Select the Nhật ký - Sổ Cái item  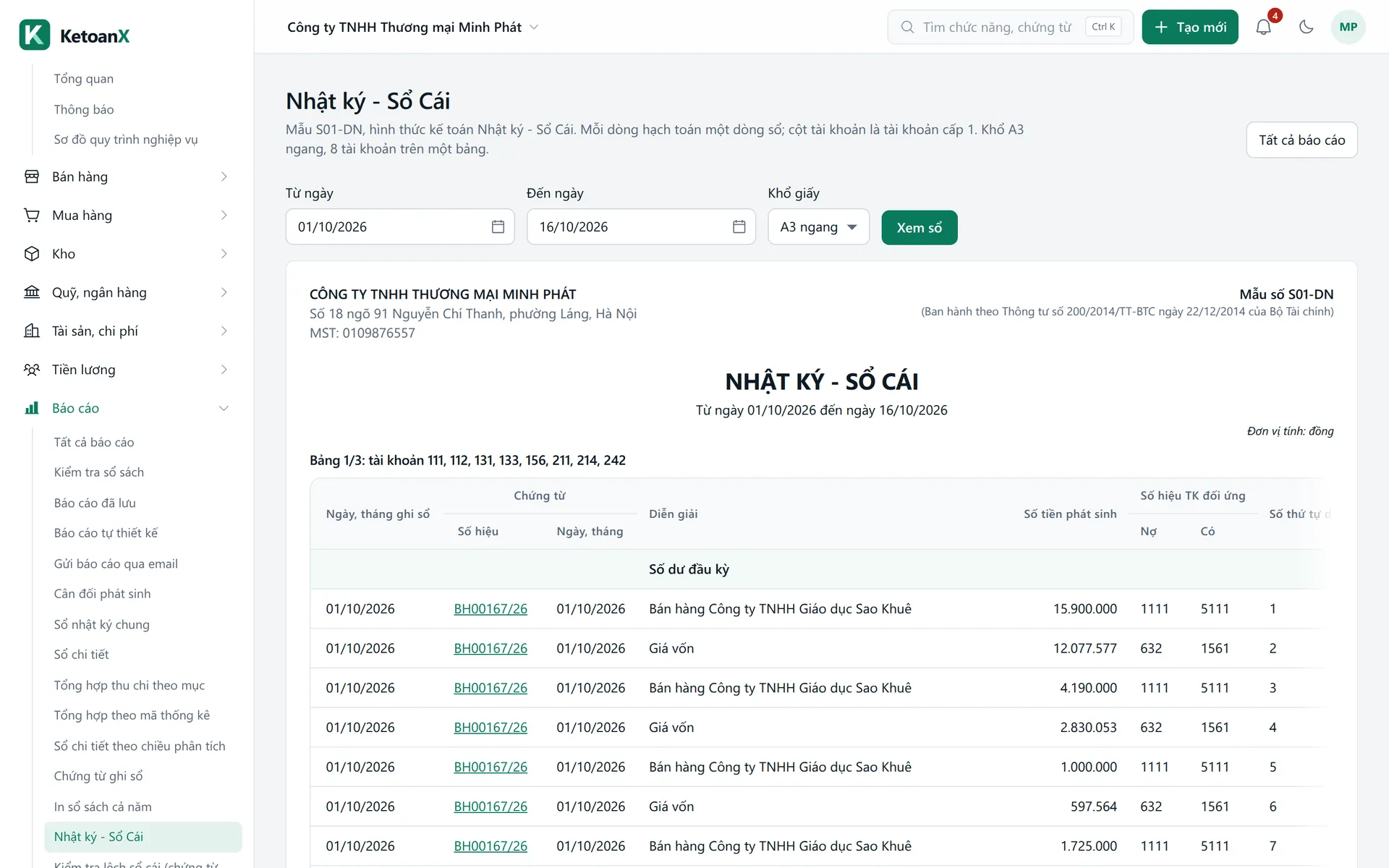coord(143,837)
